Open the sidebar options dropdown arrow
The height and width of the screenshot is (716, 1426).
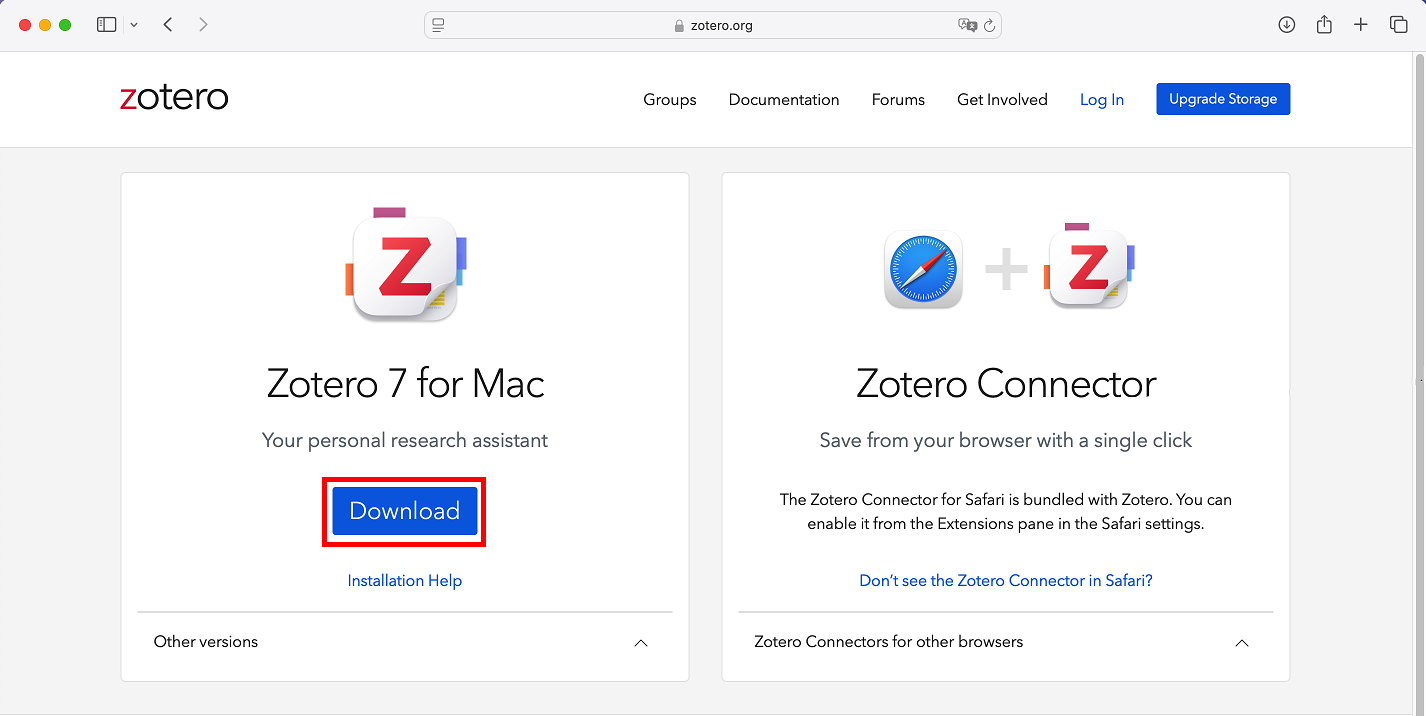(x=134, y=25)
